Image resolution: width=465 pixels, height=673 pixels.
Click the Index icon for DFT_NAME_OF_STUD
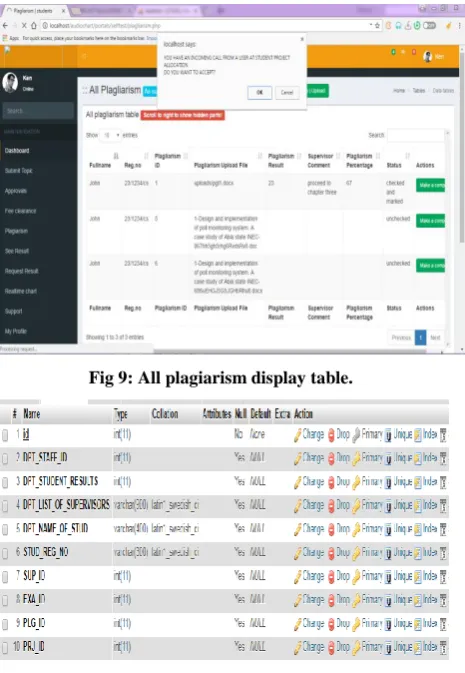coord(418,530)
